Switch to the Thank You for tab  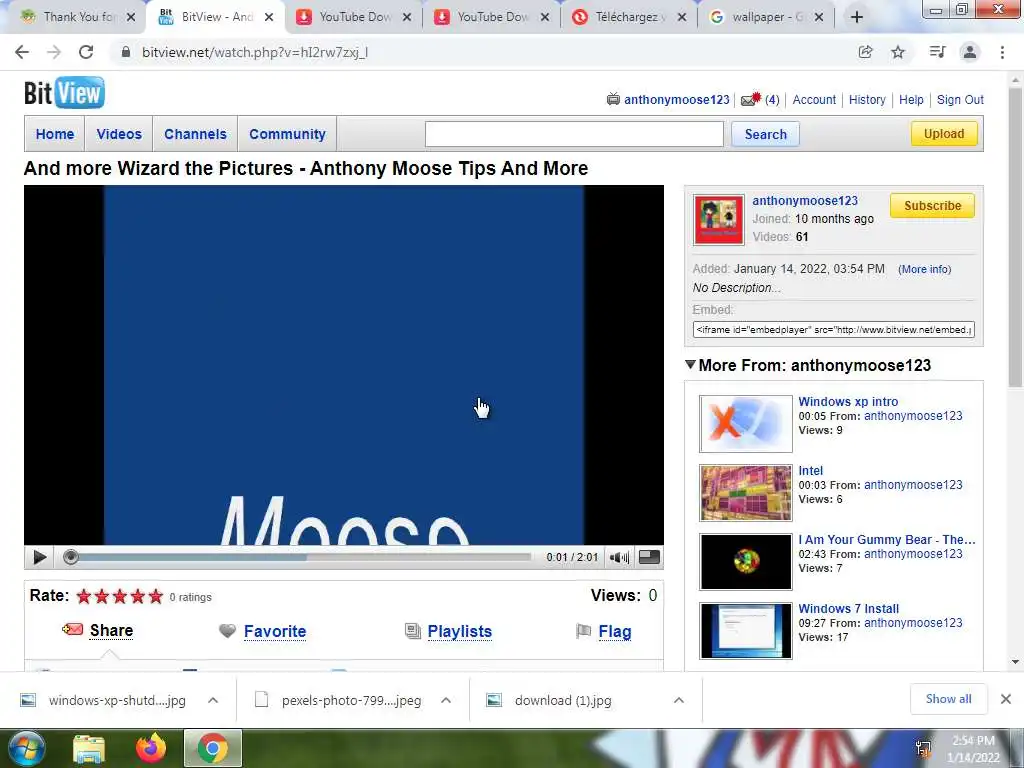coord(75,17)
